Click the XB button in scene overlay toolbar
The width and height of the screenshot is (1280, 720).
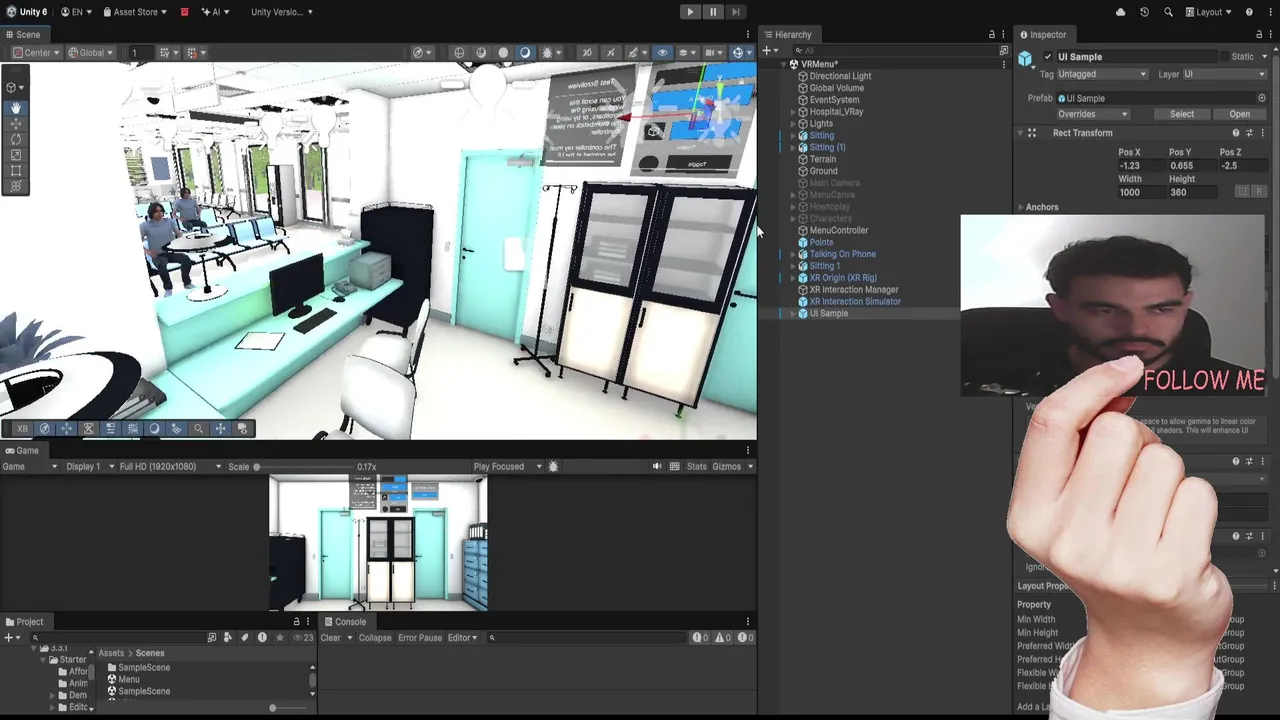22,428
